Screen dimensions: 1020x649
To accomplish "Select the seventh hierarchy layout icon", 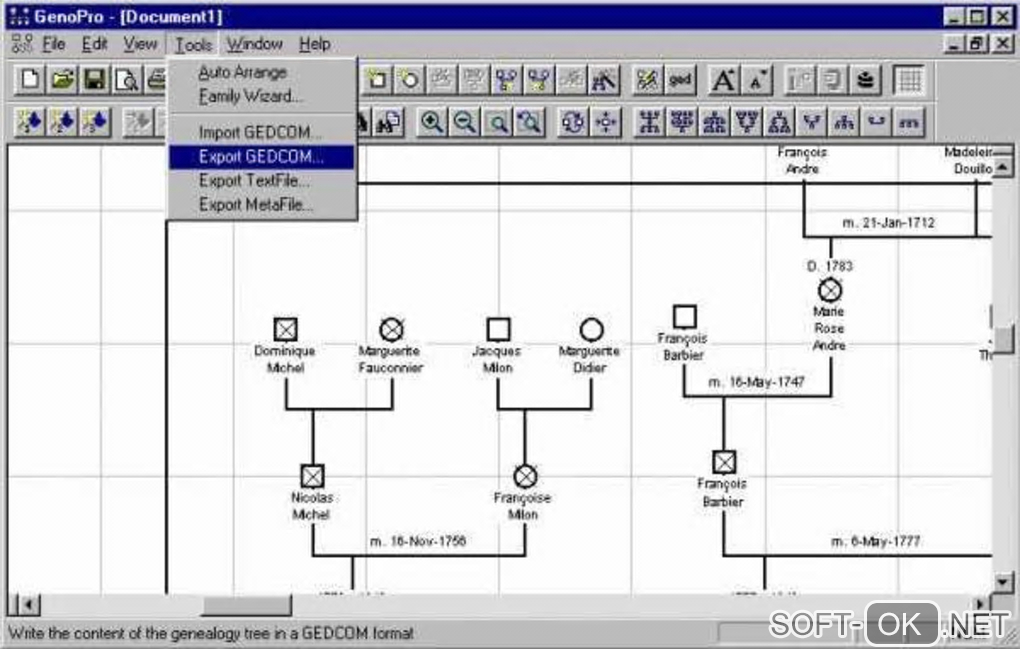I will [844, 122].
